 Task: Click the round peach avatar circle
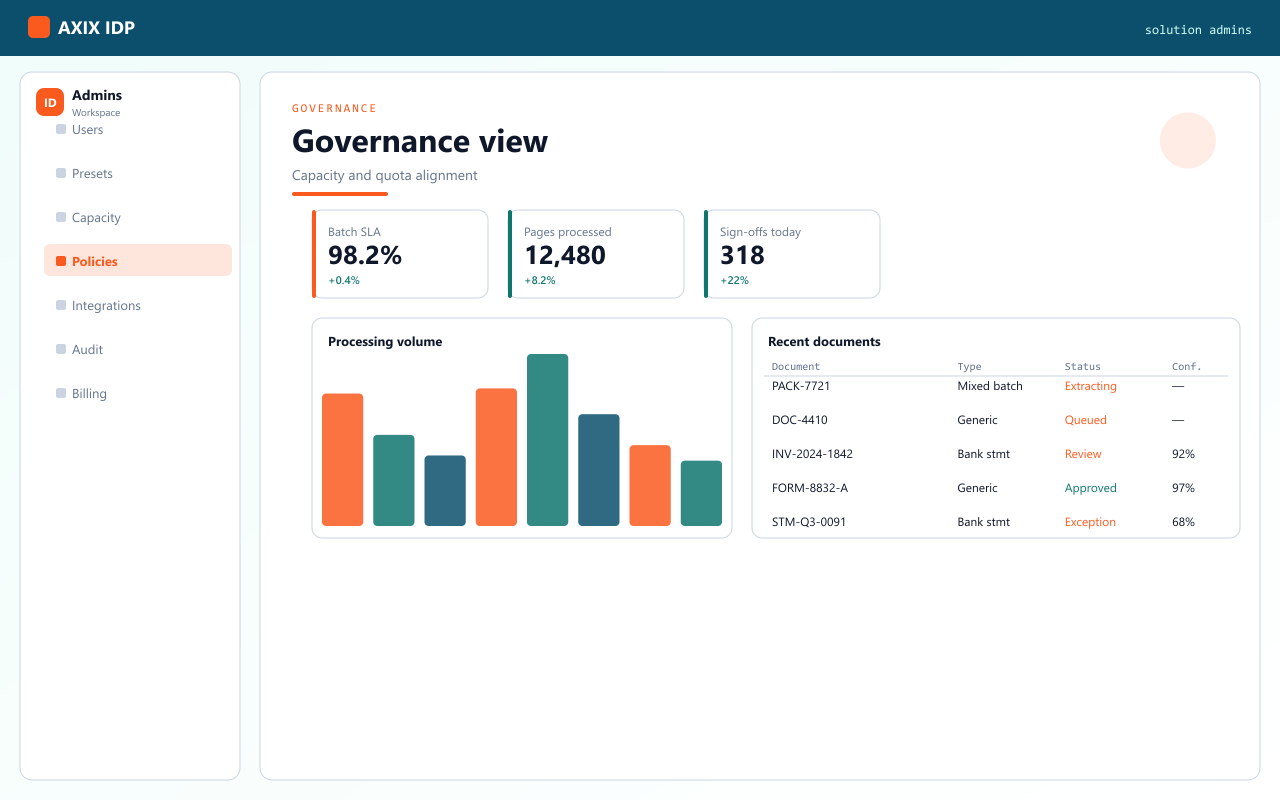point(1188,140)
